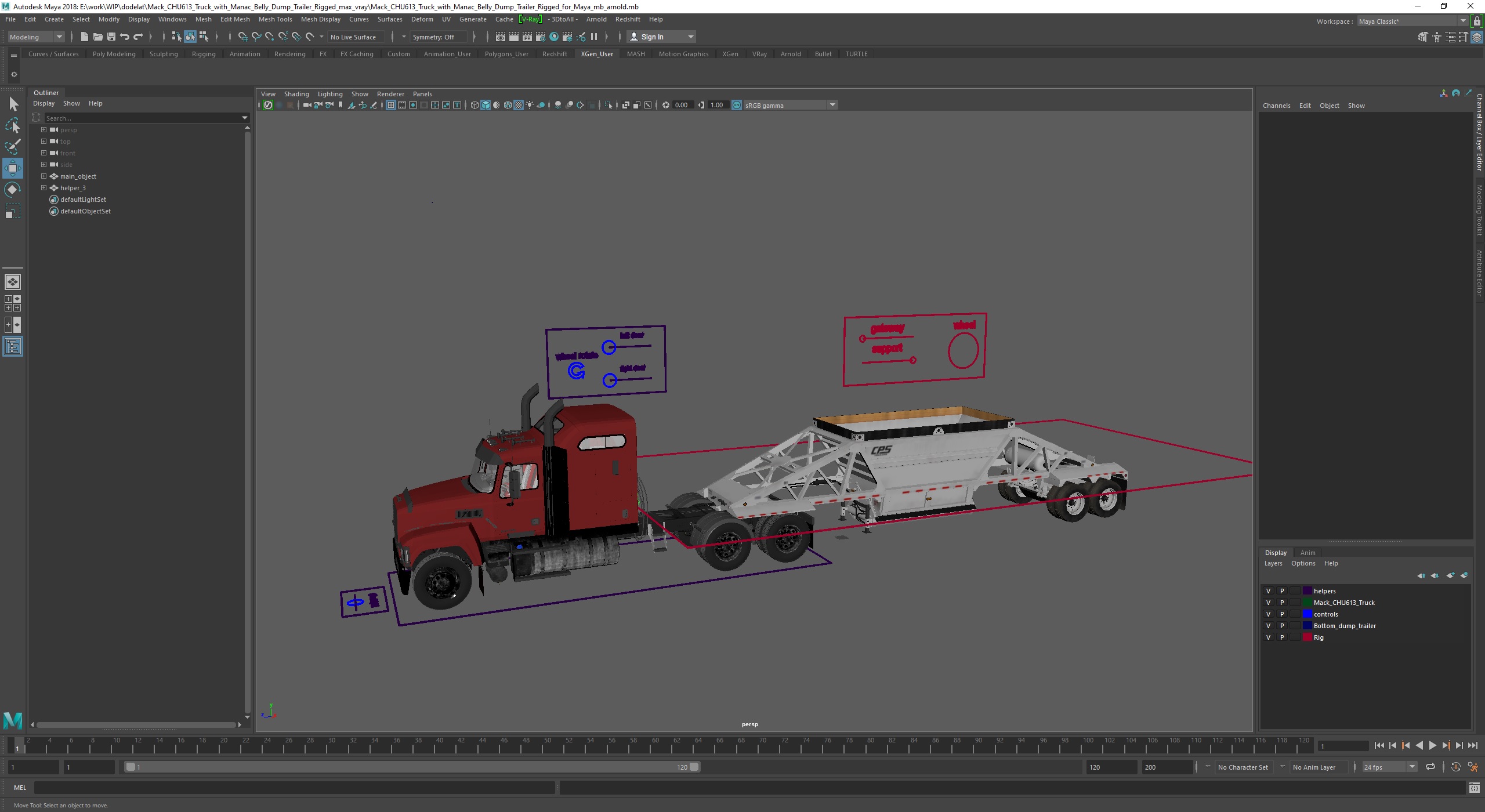Click the Outliner Search input field

point(142,118)
